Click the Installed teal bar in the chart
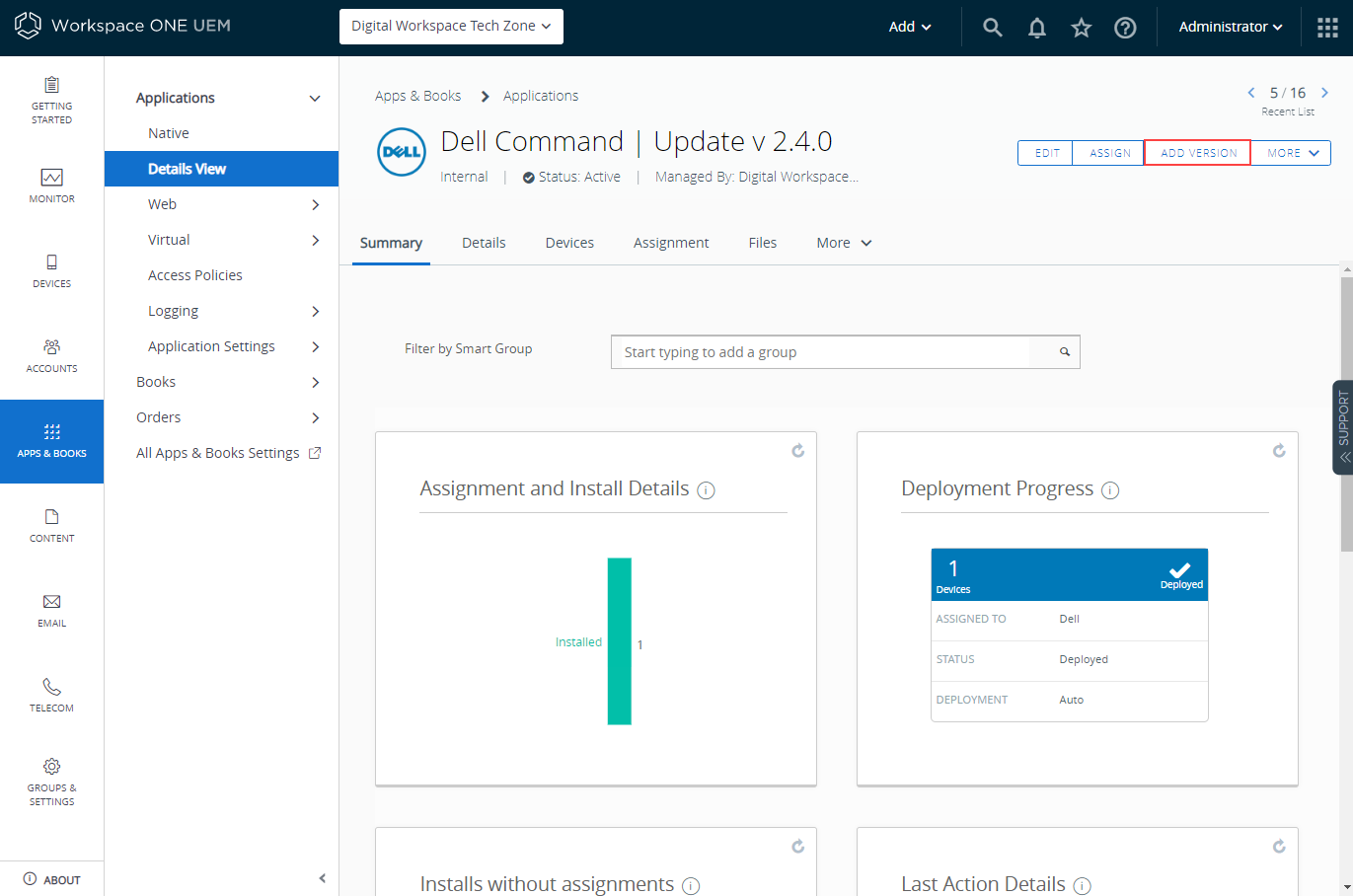This screenshot has height=896, width=1353. 619,641
